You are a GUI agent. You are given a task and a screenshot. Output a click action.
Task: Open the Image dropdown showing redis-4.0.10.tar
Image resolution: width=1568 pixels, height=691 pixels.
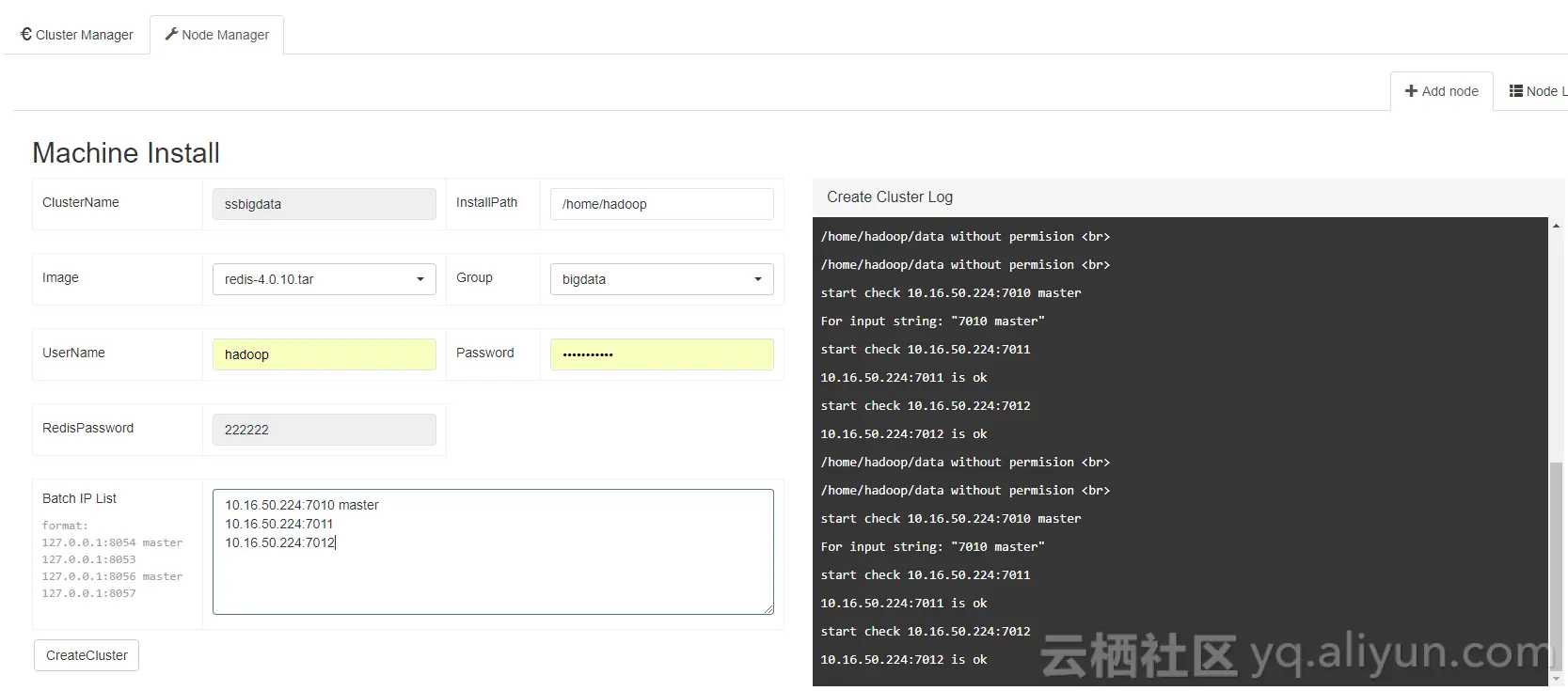325,279
